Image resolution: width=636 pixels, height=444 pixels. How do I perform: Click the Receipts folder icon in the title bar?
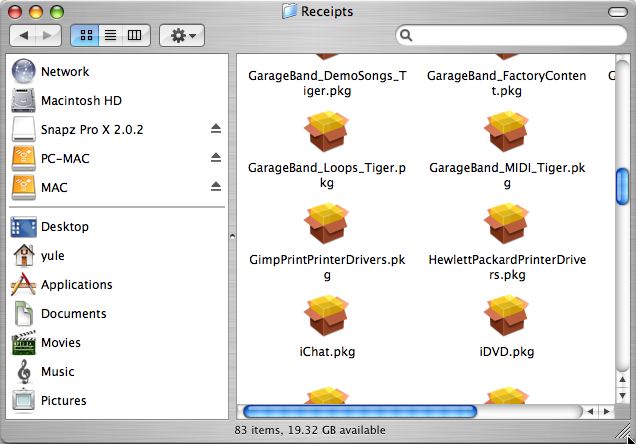point(290,11)
